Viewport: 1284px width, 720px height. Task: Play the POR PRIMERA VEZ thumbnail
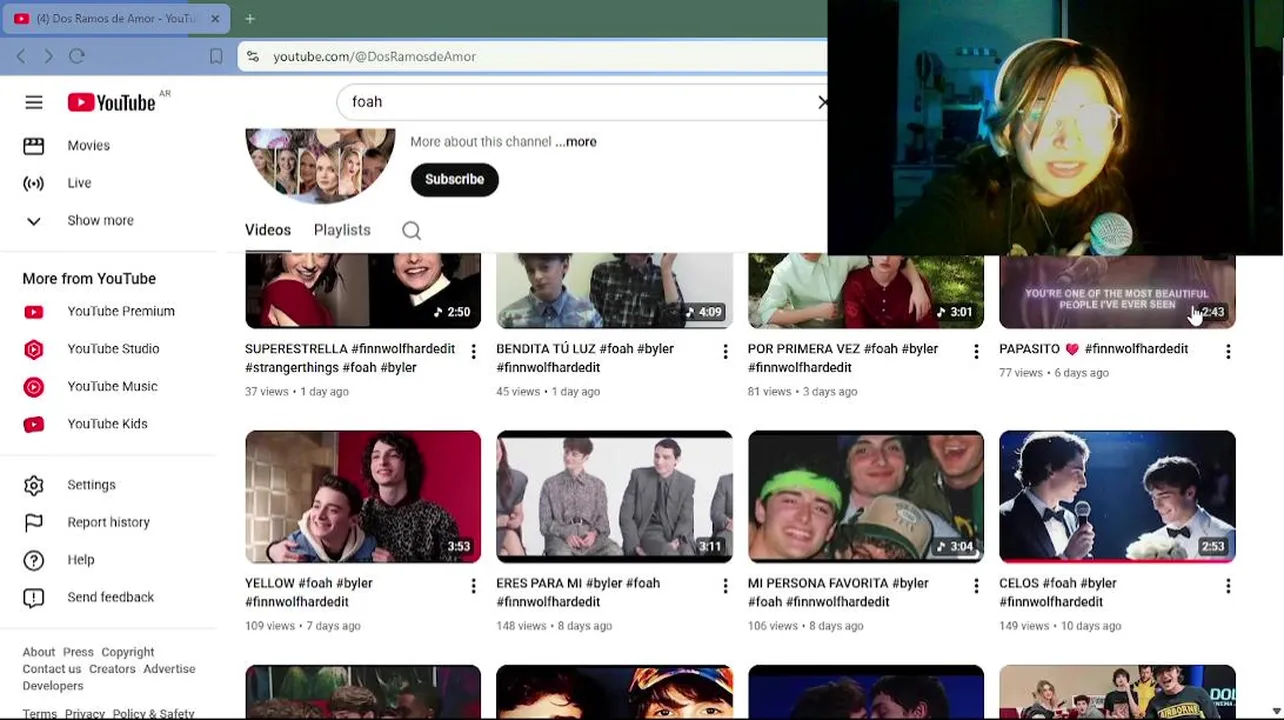click(866, 291)
